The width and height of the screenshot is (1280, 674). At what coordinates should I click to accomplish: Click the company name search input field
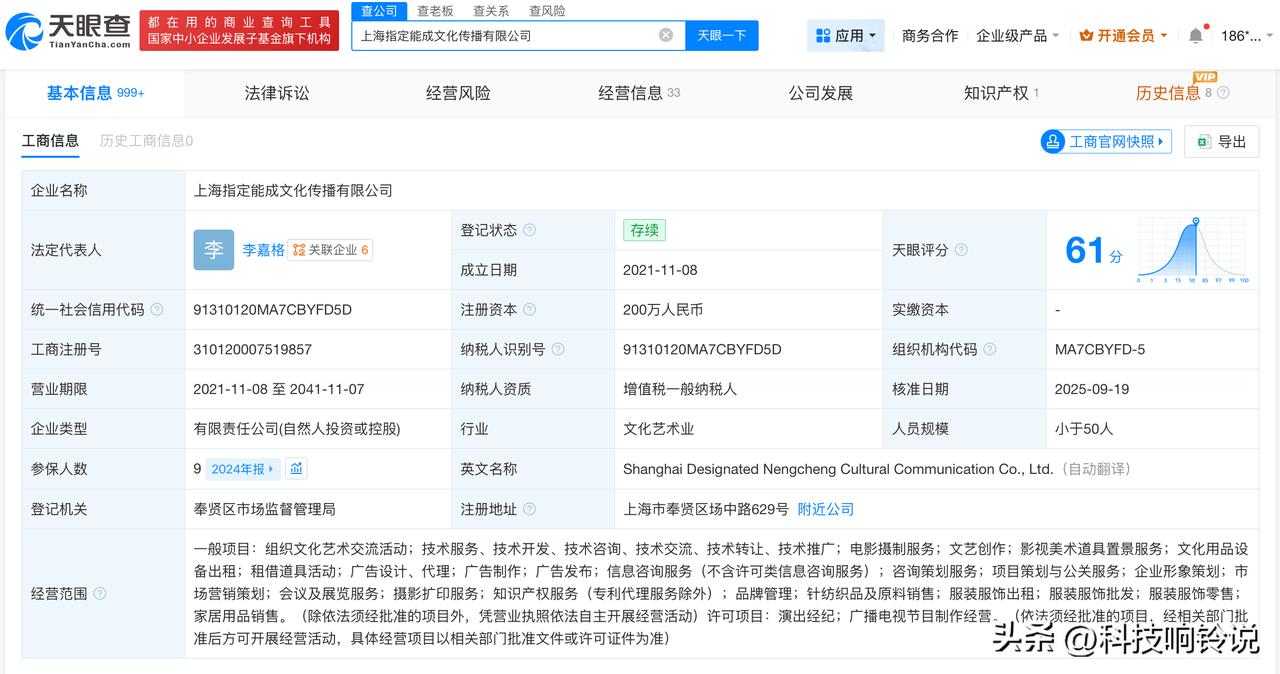(x=500, y=34)
